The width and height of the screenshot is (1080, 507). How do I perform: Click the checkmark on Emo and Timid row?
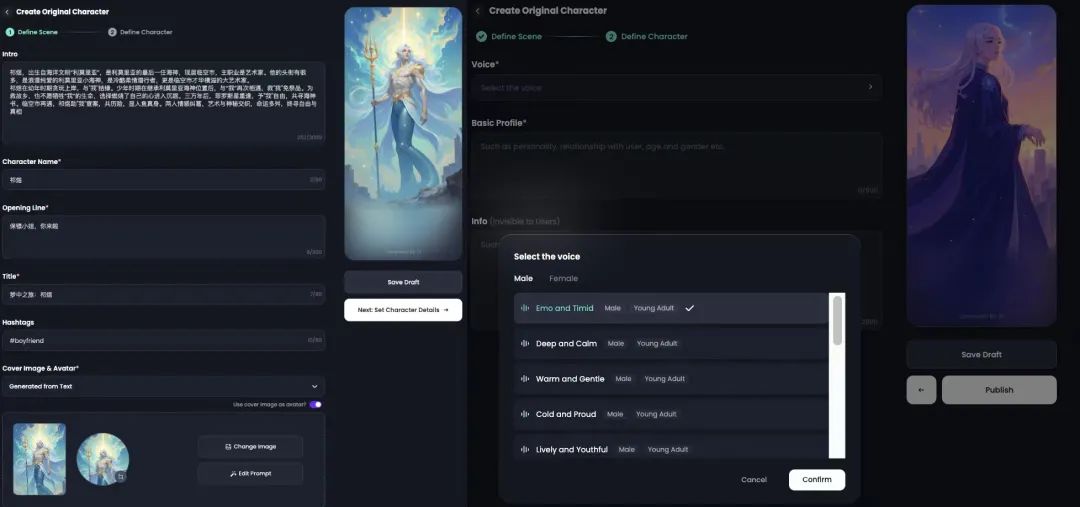(689, 308)
